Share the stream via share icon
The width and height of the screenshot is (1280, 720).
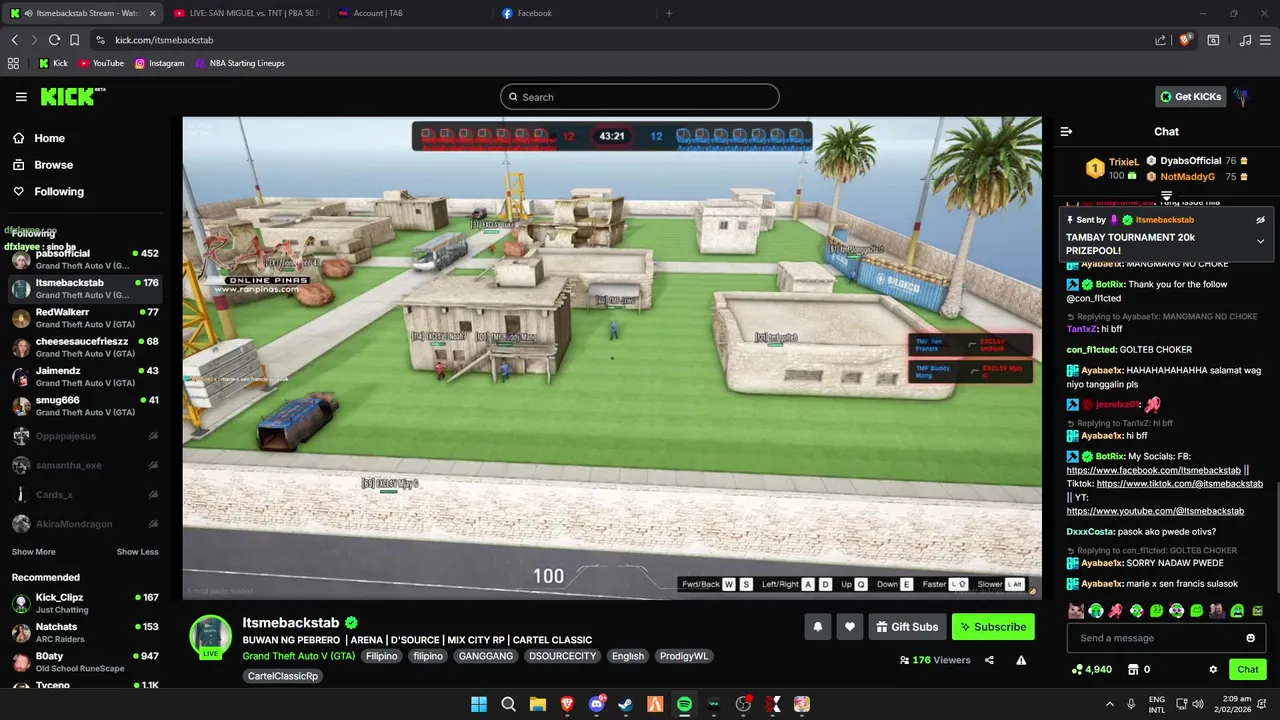click(x=989, y=660)
